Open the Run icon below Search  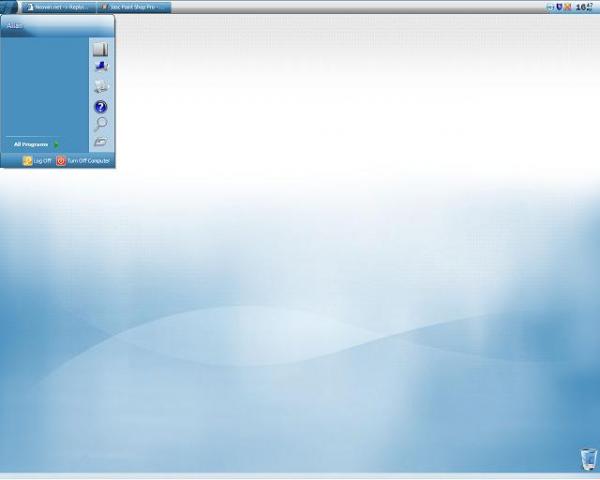101,142
